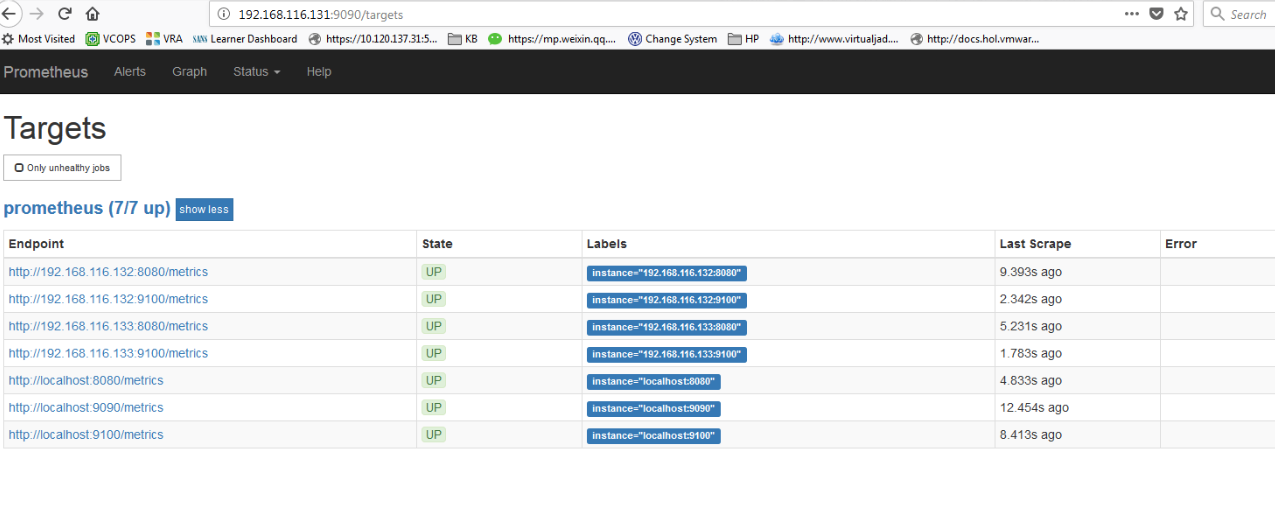Save to Pocket icon
The image size is (1275, 526).
coord(1156,14)
